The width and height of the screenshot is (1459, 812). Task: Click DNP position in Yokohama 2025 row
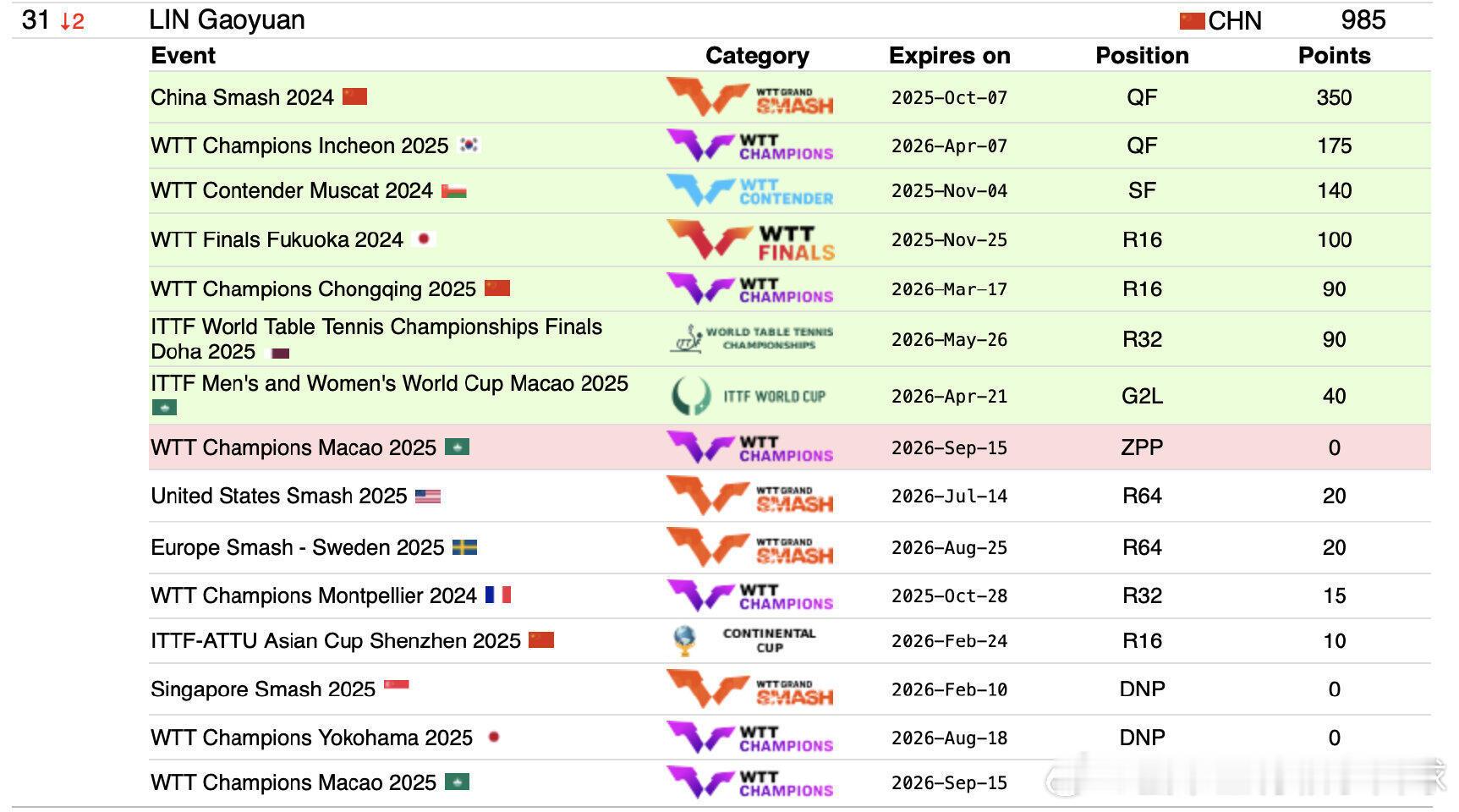point(1142,738)
